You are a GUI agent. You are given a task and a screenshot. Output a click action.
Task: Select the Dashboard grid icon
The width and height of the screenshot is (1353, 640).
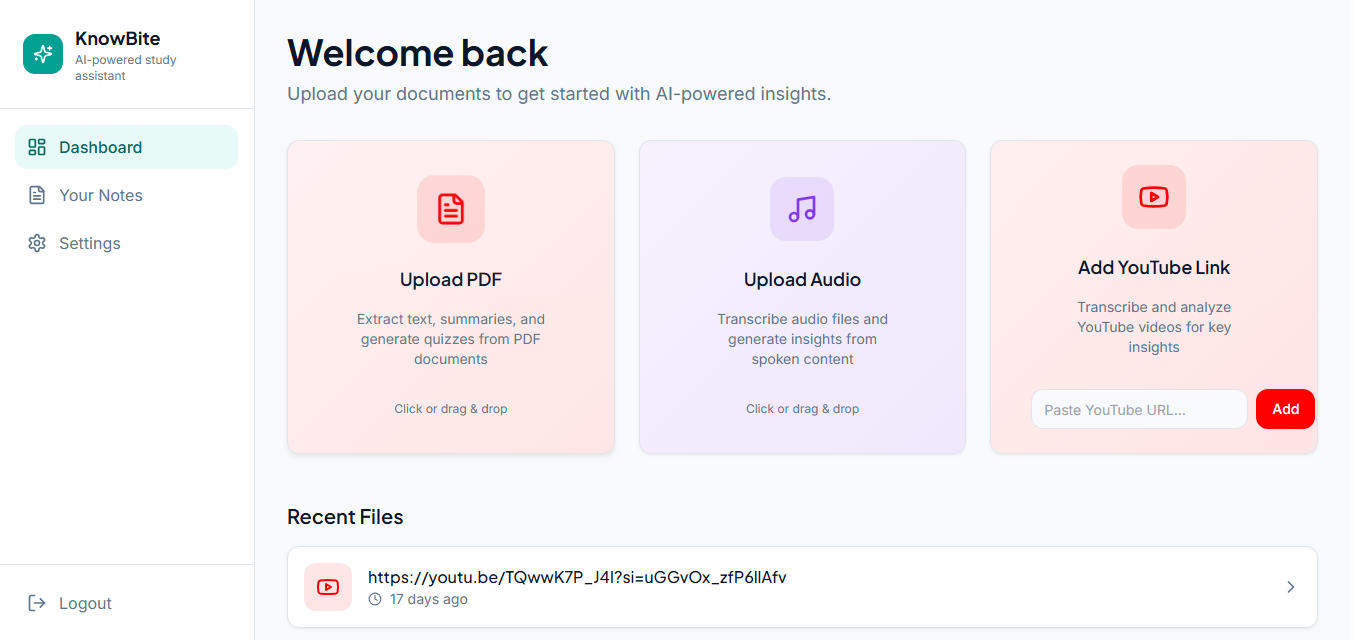(x=37, y=146)
